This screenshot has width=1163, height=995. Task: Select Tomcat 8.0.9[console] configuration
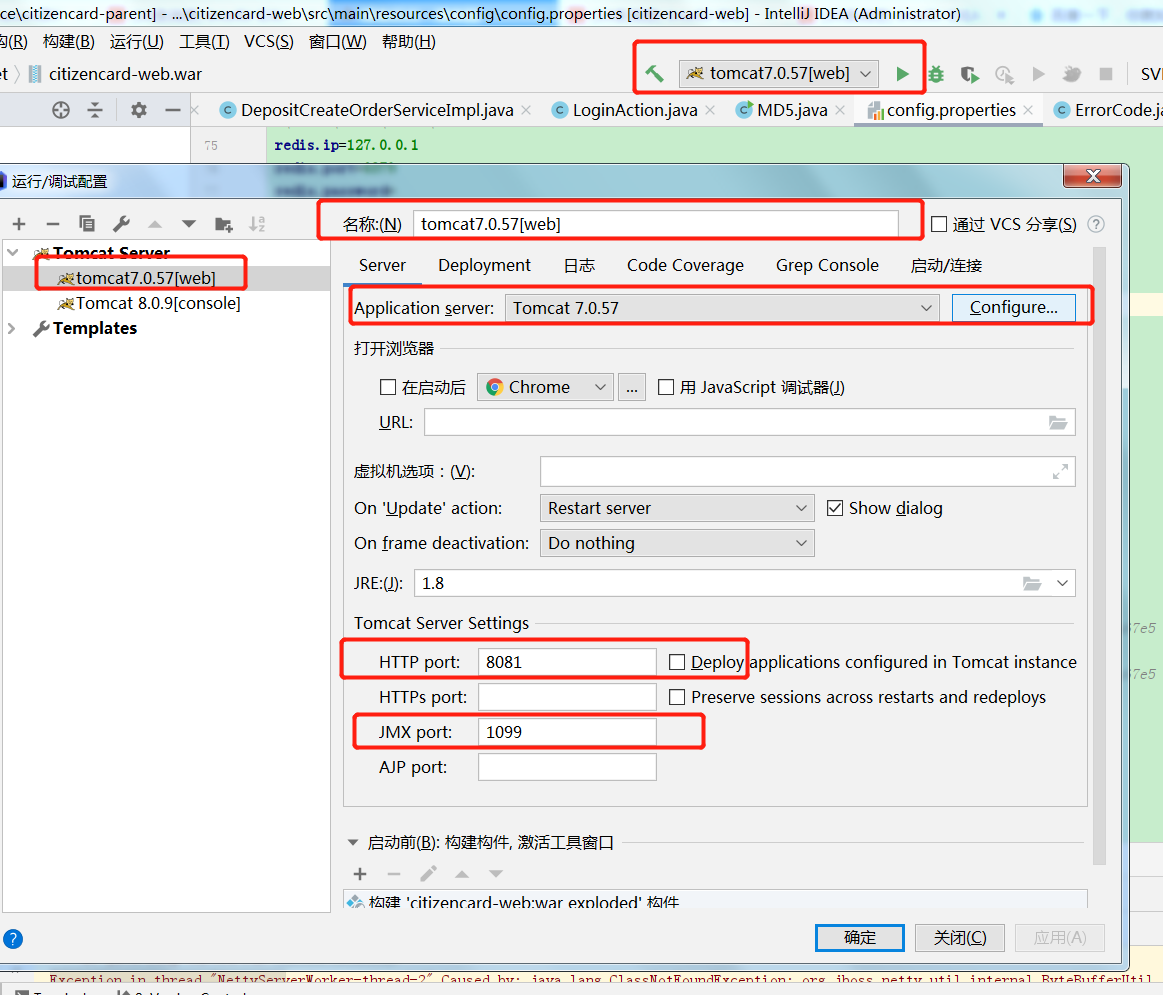pos(157,303)
